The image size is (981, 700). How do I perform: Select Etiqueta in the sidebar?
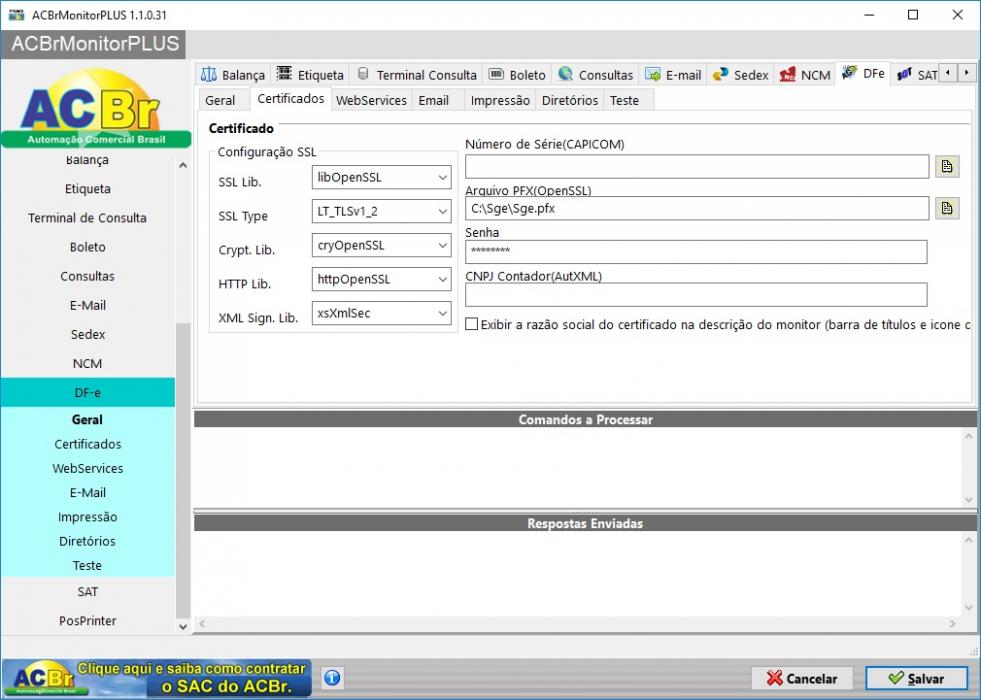[88, 189]
